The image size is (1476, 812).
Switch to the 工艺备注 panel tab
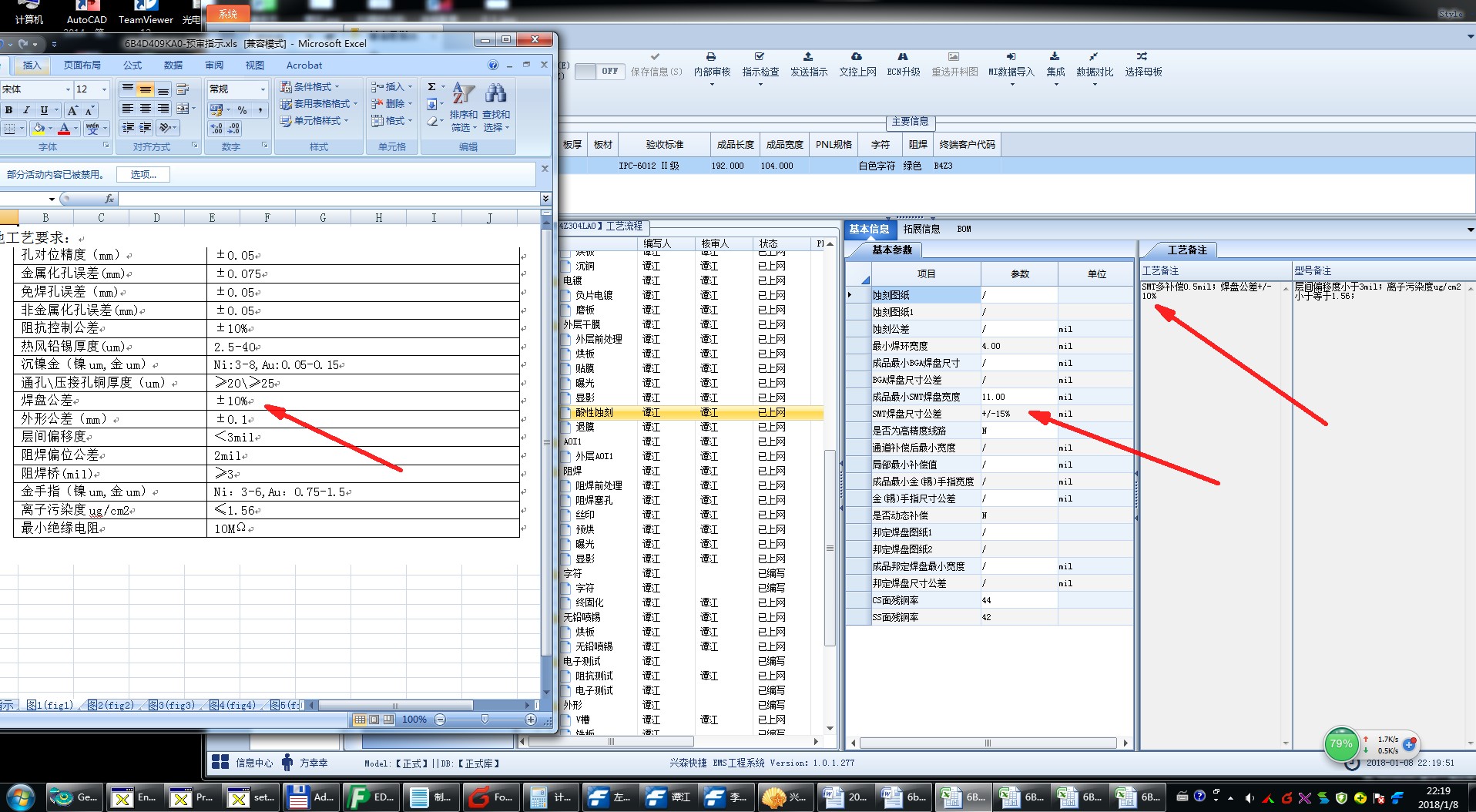[x=1186, y=250]
